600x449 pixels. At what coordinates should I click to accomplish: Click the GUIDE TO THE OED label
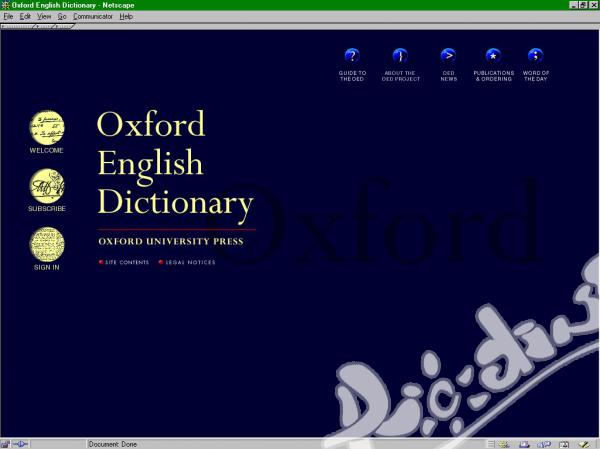pos(352,76)
